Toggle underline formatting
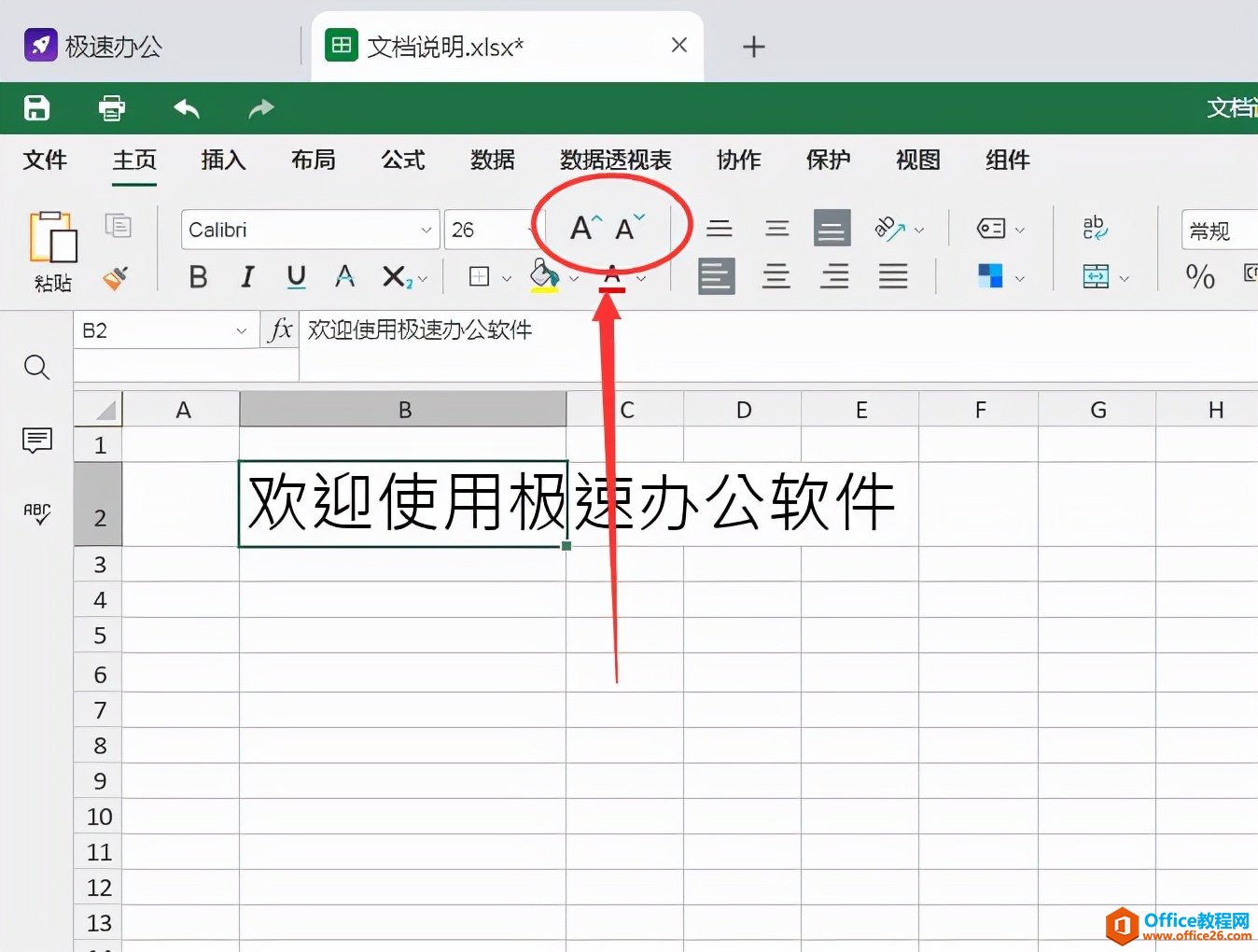 point(295,276)
